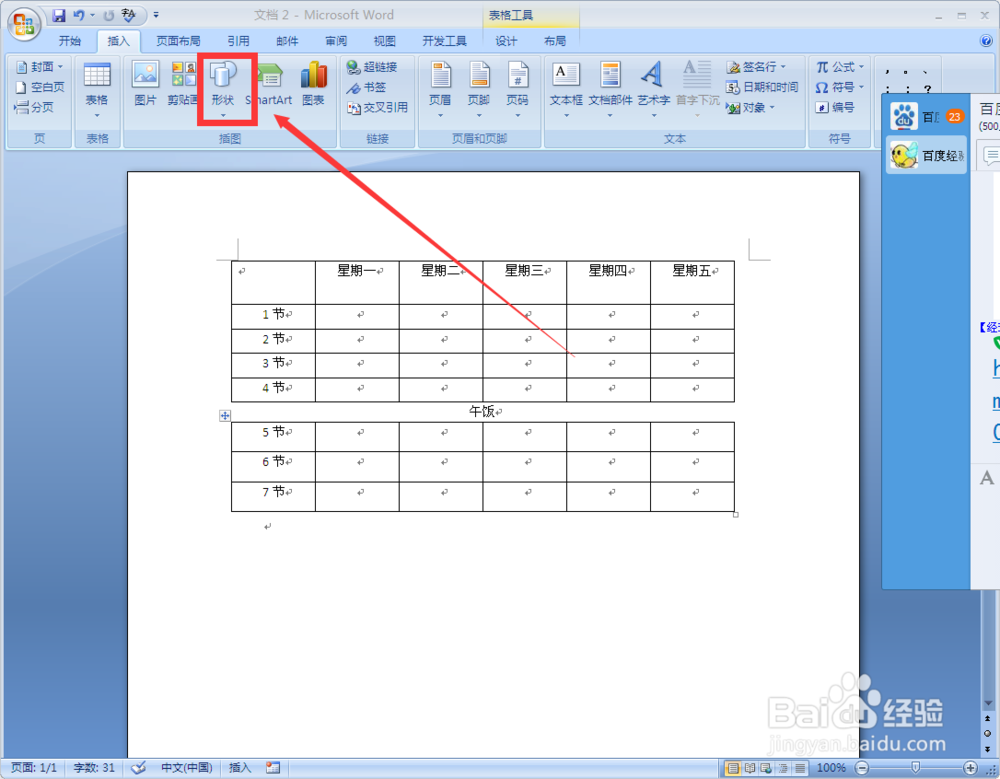Add a 超链接 (Hyperlink)
Screen dimensions: 1000x779
(x=374, y=67)
